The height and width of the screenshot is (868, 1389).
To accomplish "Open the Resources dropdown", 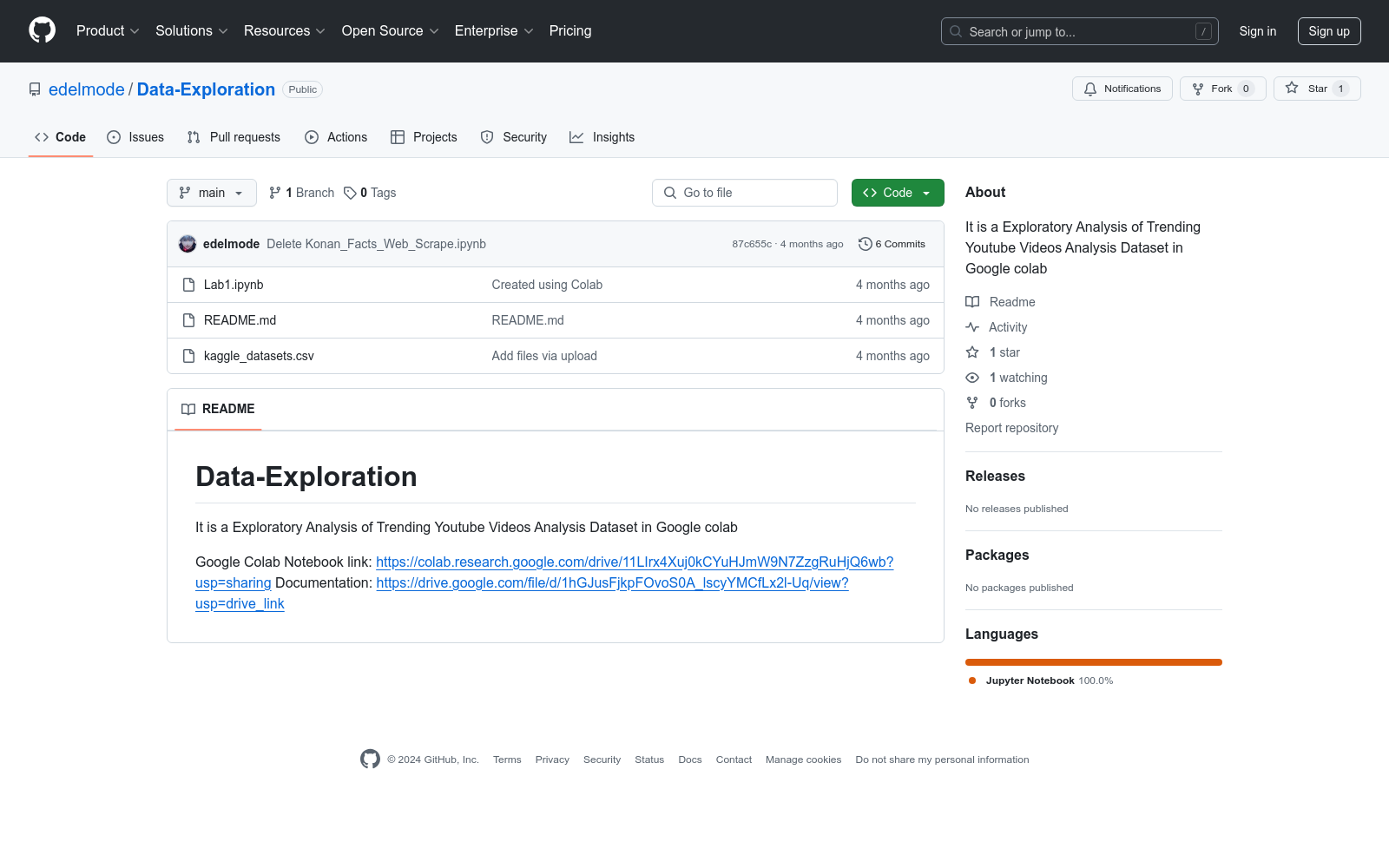I will 285,31.
